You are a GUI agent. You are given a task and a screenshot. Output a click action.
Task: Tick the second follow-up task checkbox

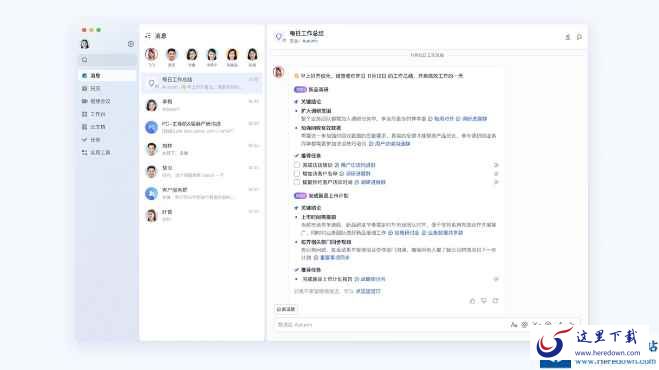[297, 173]
